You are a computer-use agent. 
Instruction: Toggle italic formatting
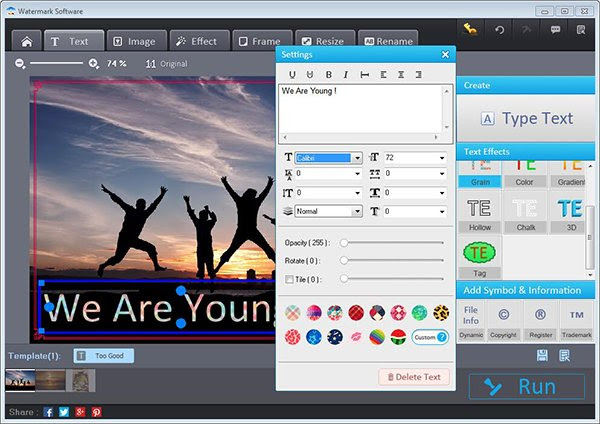point(346,75)
